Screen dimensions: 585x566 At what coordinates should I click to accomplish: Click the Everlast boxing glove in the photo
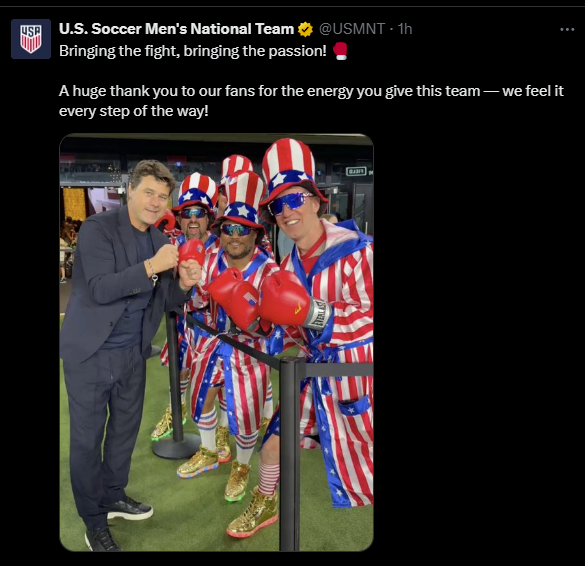(295, 301)
